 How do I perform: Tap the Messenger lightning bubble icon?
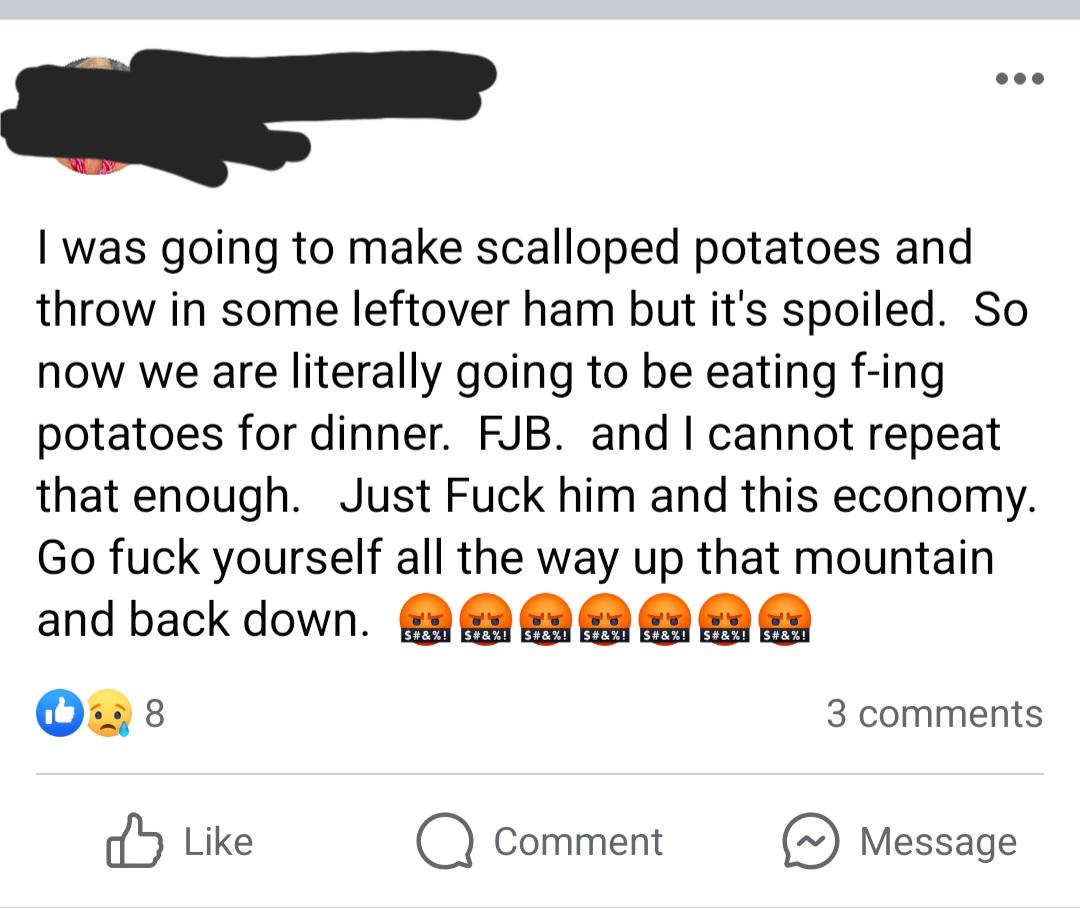[x=810, y=841]
